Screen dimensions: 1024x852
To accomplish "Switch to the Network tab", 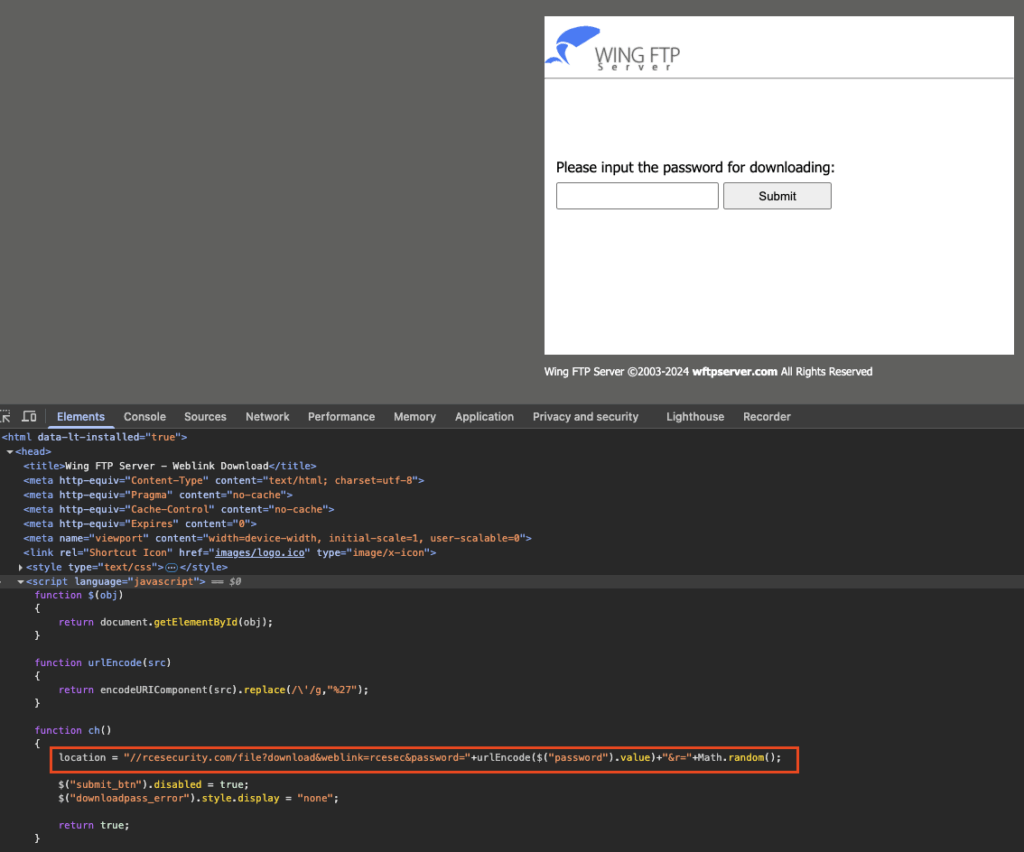I will (267, 417).
